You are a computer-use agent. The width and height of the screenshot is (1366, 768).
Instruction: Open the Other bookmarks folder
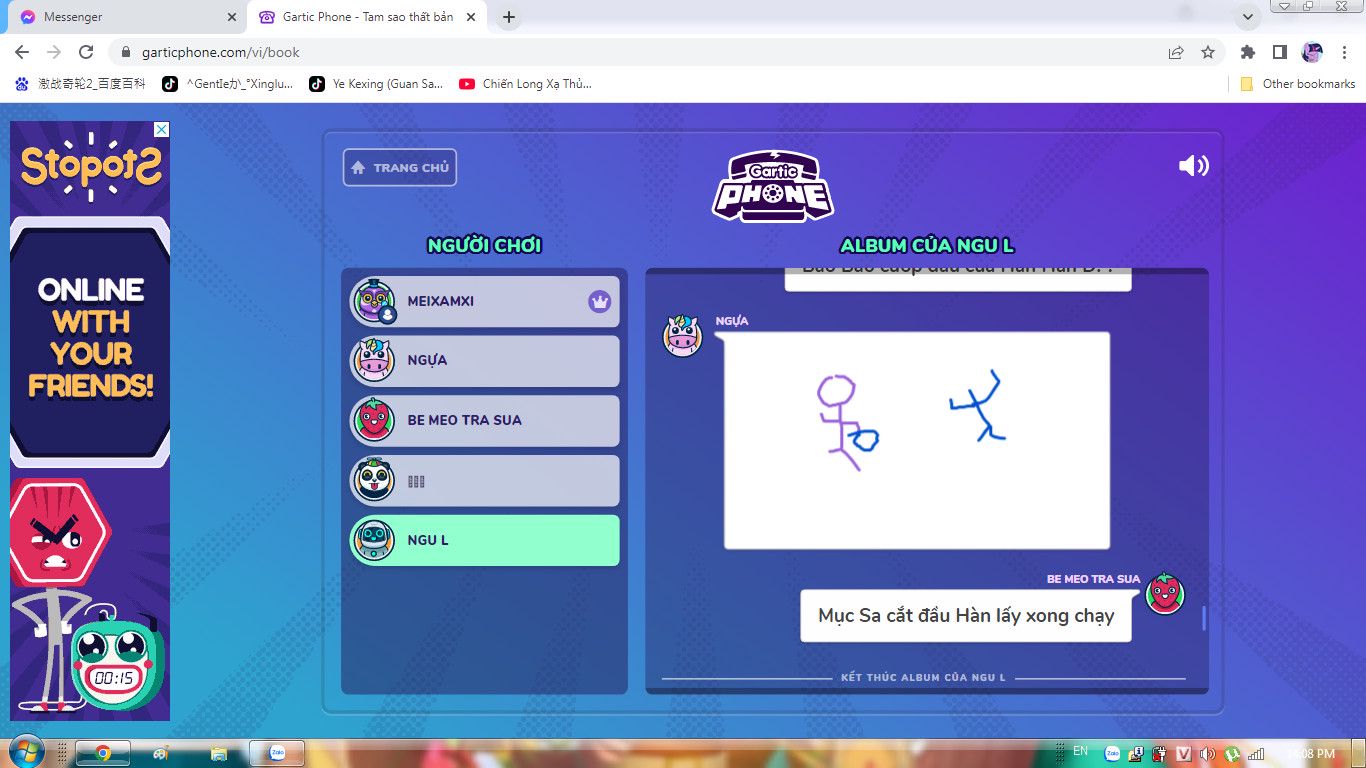pyautogui.click(x=1298, y=84)
